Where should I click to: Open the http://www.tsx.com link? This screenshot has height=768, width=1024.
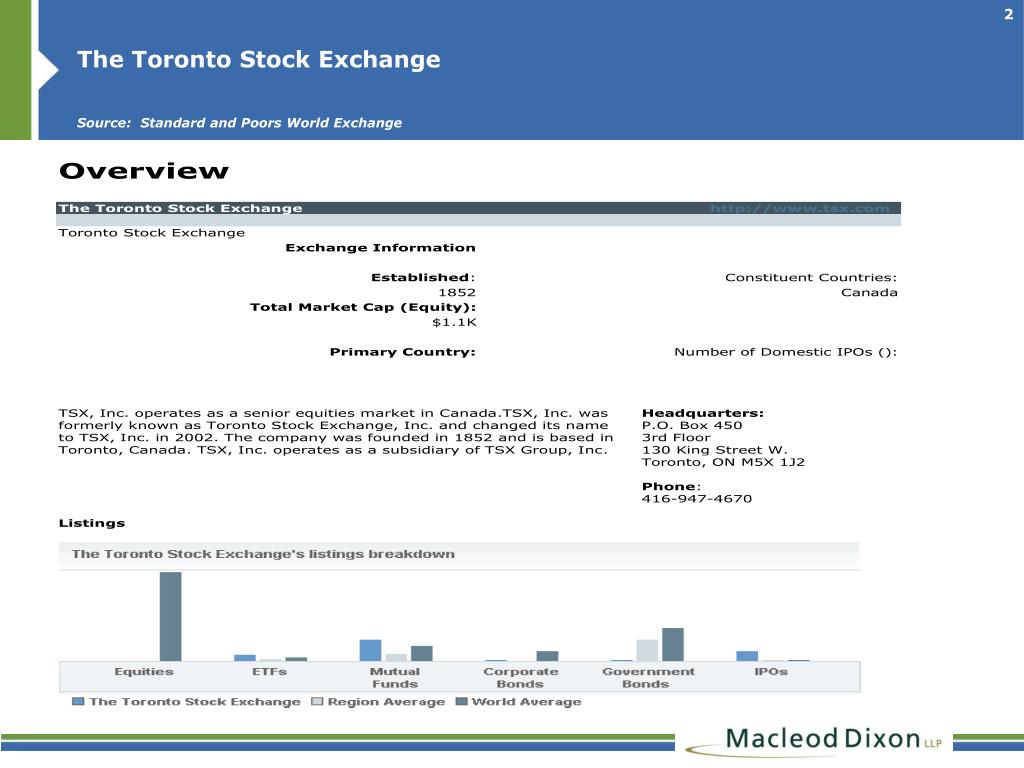800,208
